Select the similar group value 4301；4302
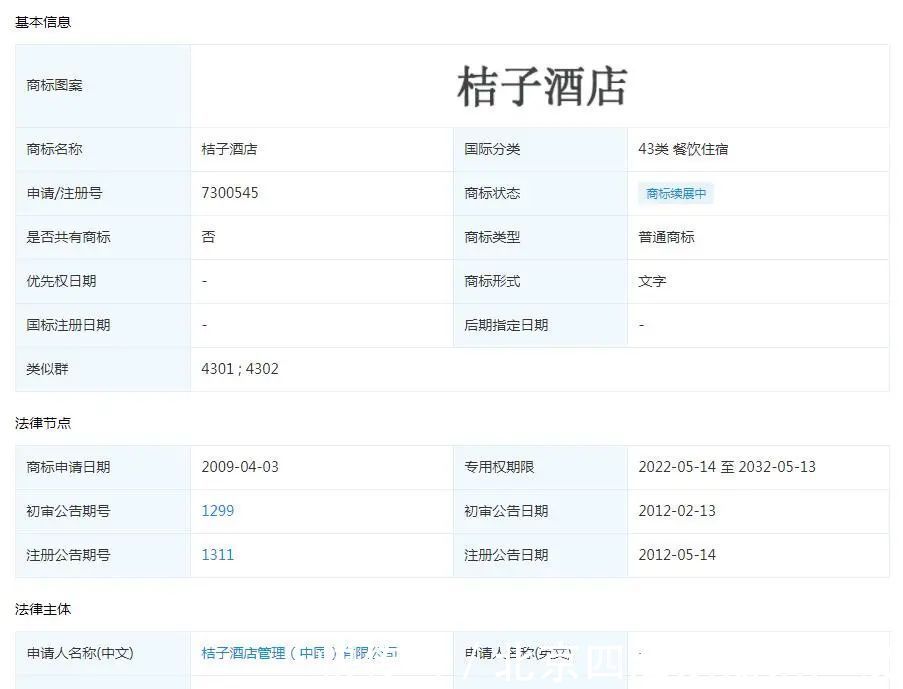903x689 pixels. [240, 369]
